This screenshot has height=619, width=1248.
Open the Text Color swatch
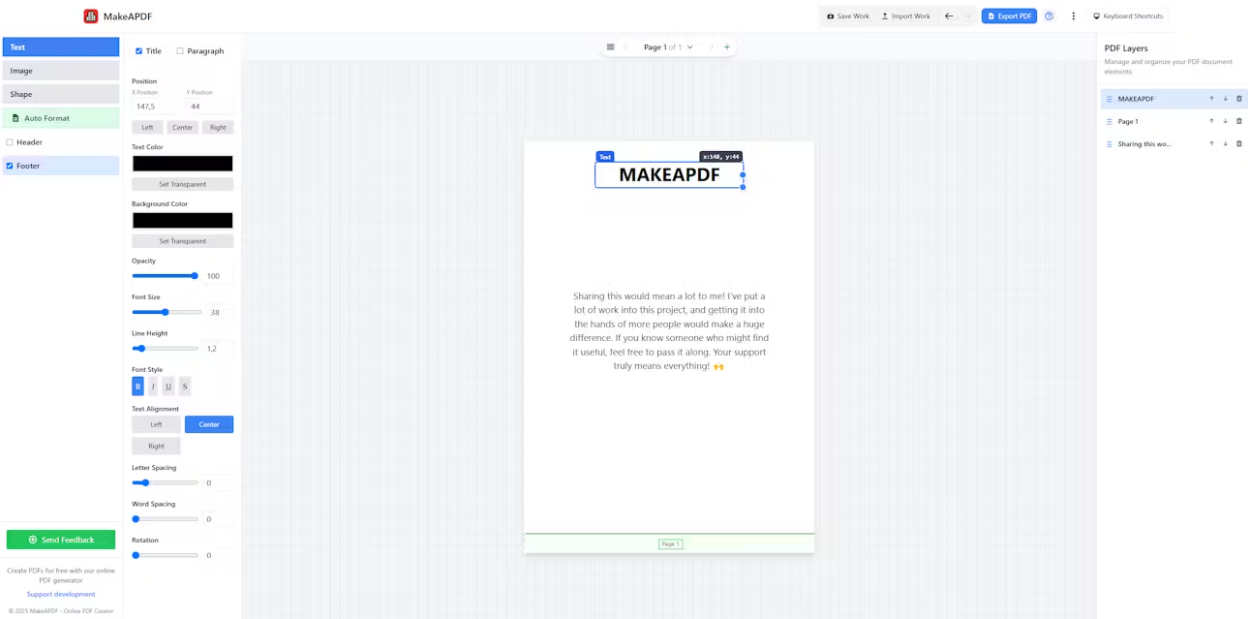pos(182,163)
